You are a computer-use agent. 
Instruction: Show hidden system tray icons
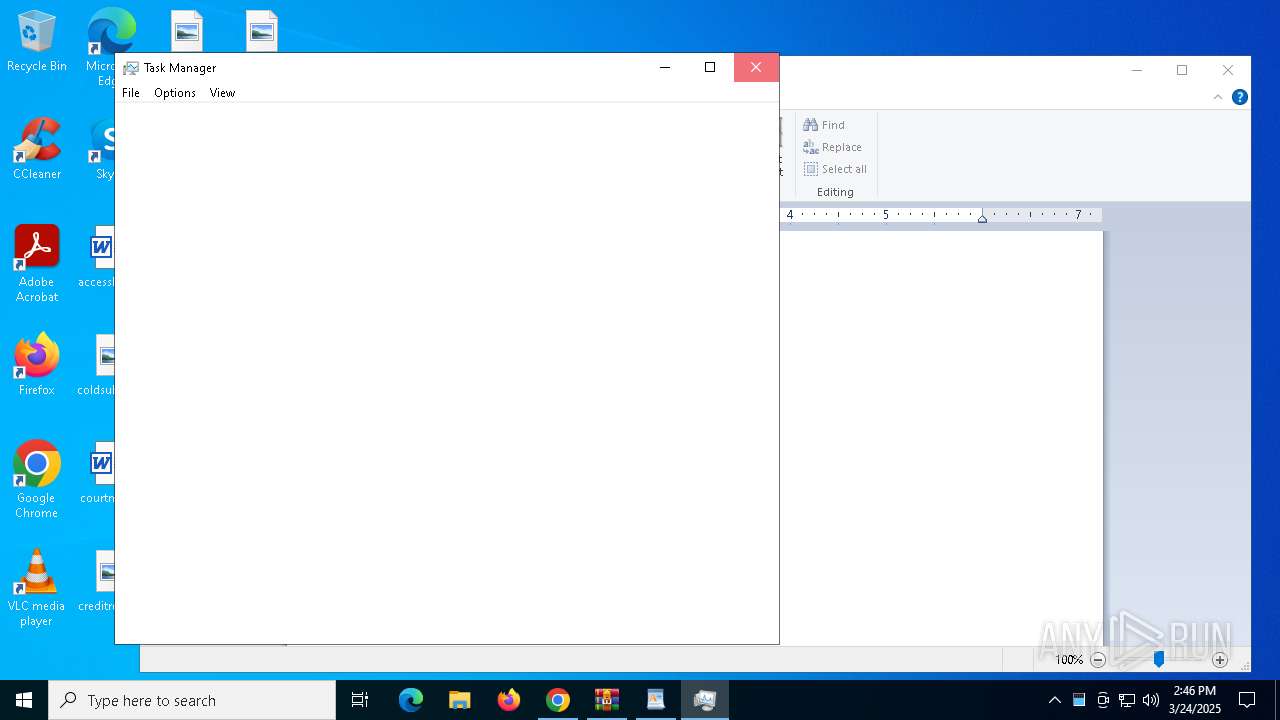(x=1054, y=700)
